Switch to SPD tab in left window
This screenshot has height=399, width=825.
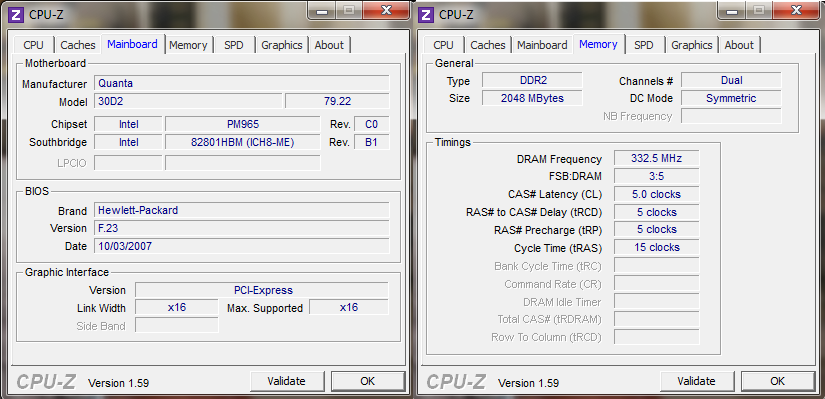click(x=234, y=45)
